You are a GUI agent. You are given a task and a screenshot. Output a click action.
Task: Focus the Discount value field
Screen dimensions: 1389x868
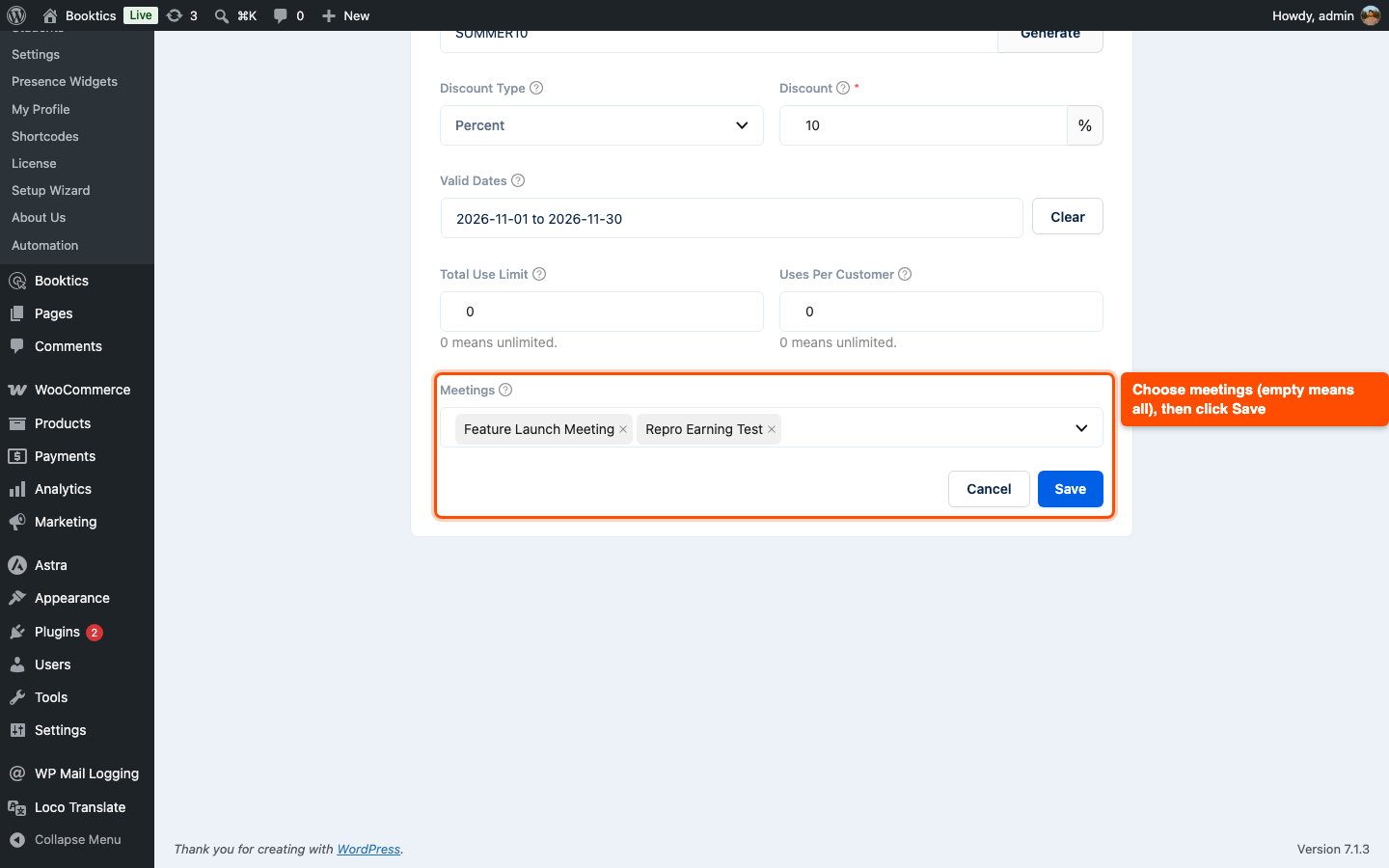click(923, 125)
